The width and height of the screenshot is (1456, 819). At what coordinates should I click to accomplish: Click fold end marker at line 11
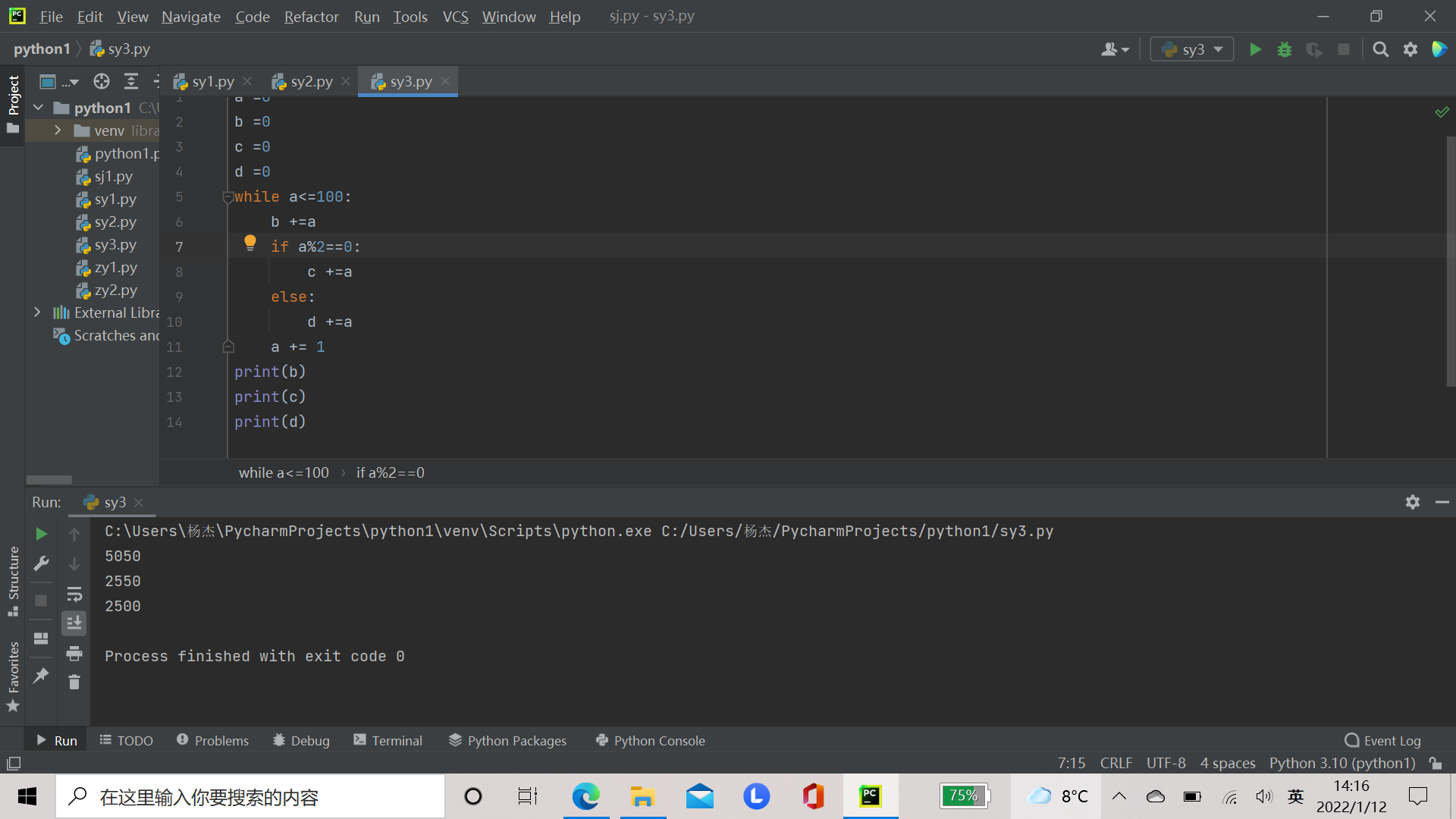click(227, 347)
